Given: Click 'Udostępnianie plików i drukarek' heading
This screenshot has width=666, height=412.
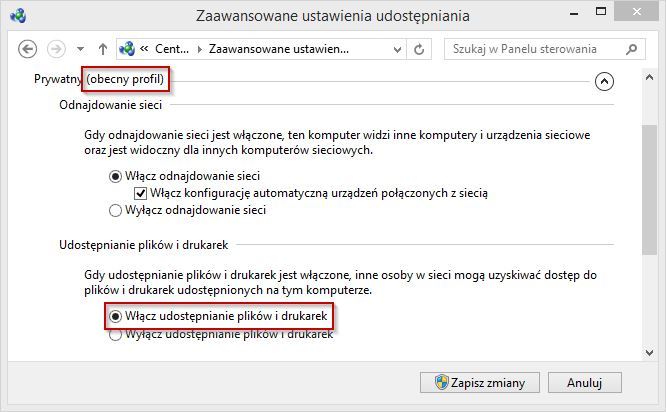Looking at the screenshot, I should click(x=144, y=245).
